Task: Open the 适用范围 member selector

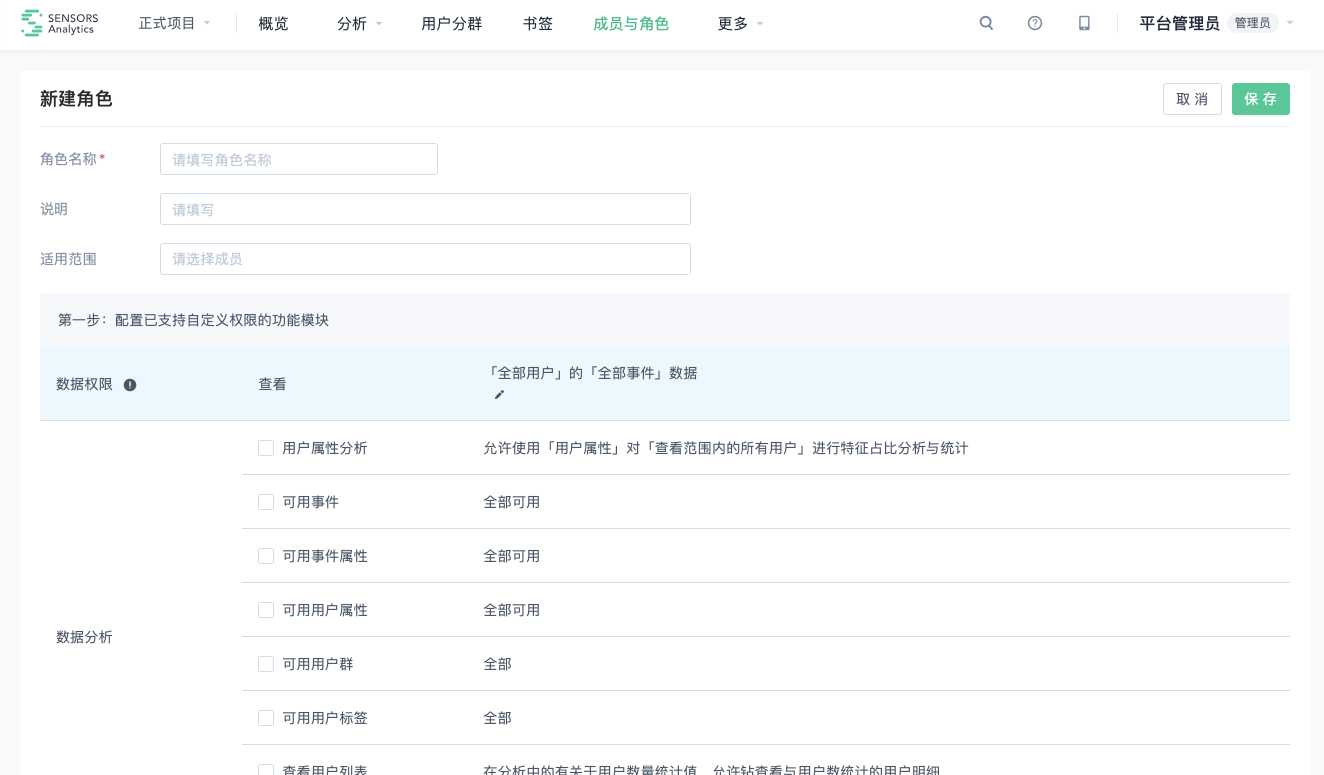Action: [x=425, y=259]
